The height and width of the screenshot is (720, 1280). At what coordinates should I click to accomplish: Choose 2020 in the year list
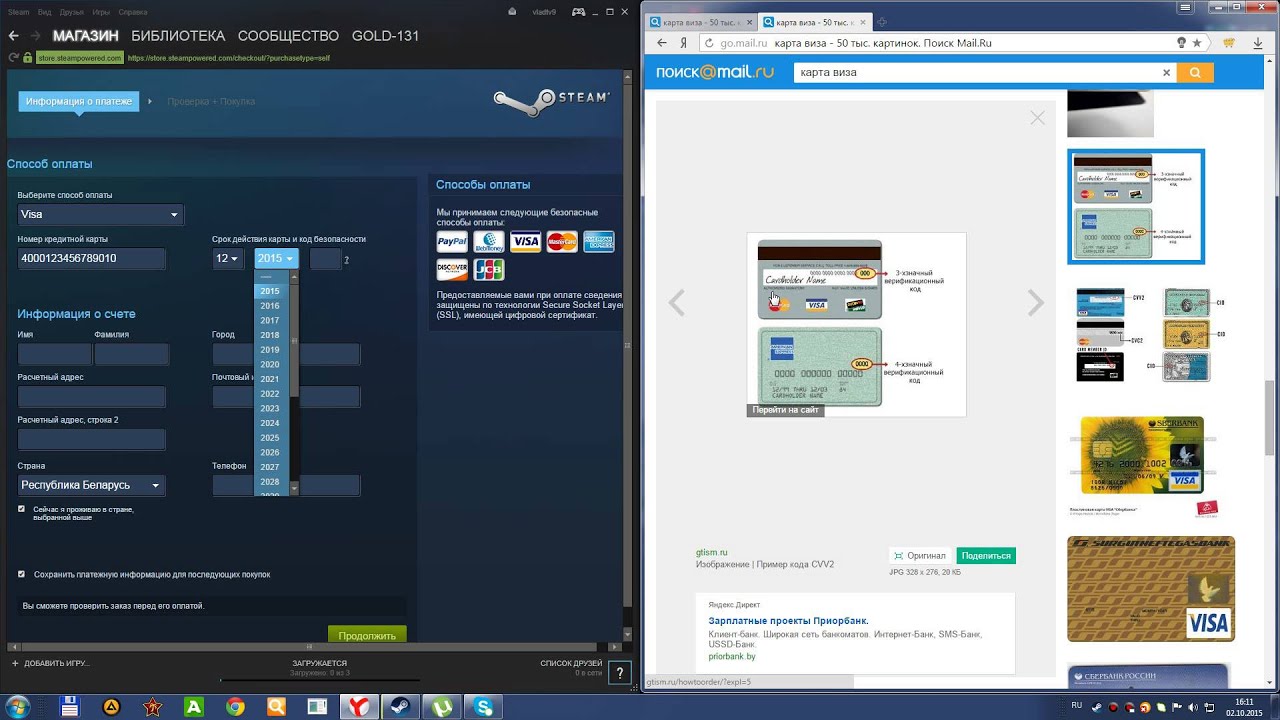270,364
